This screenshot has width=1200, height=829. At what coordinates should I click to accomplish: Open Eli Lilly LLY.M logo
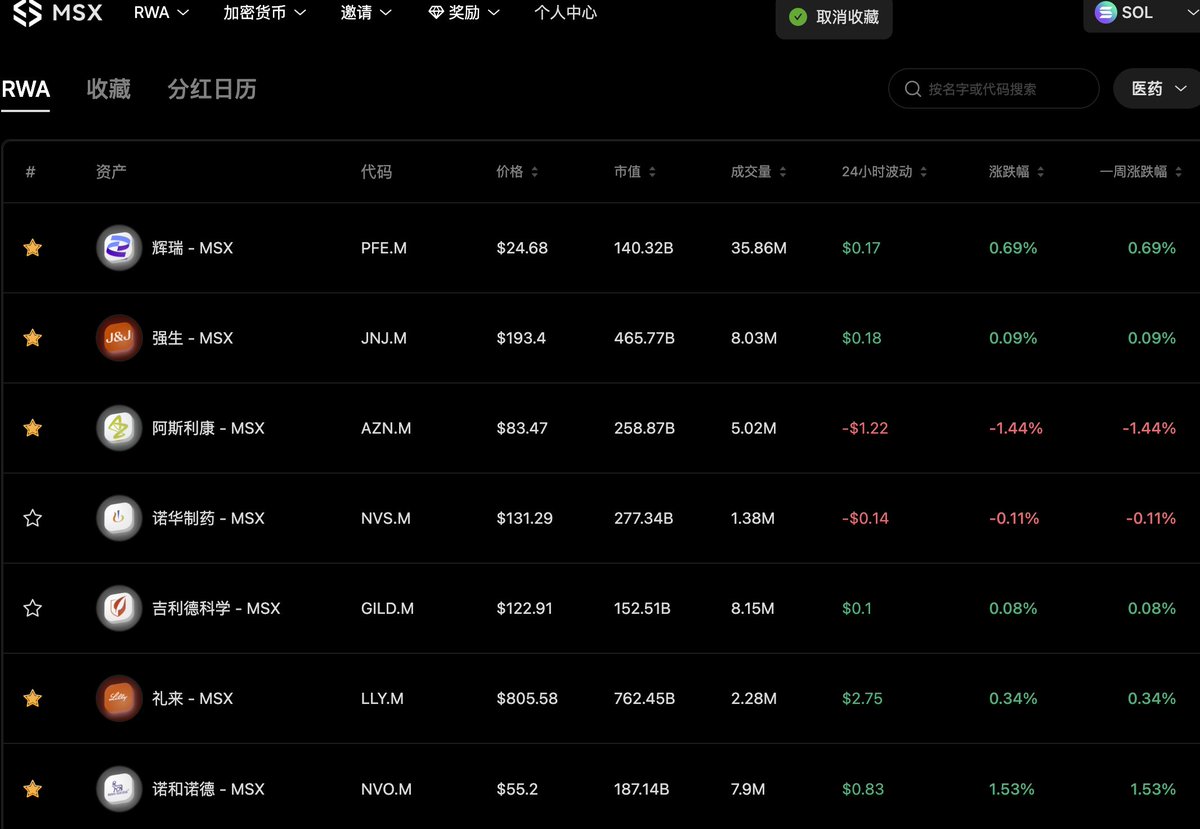119,698
